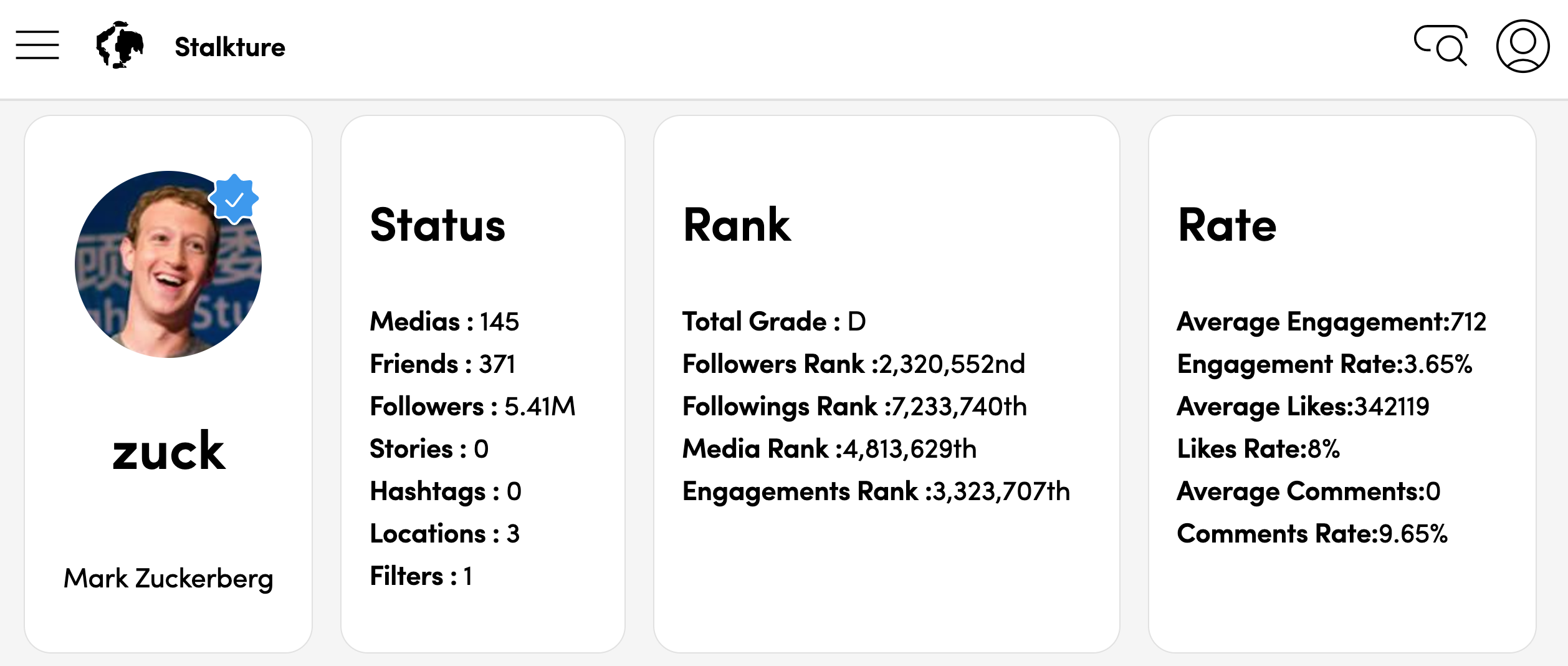Viewport: 1568px width, 666px height.
Task: Click the Engagement Rate 3.65% line
Action: (x=1324, y=364)
